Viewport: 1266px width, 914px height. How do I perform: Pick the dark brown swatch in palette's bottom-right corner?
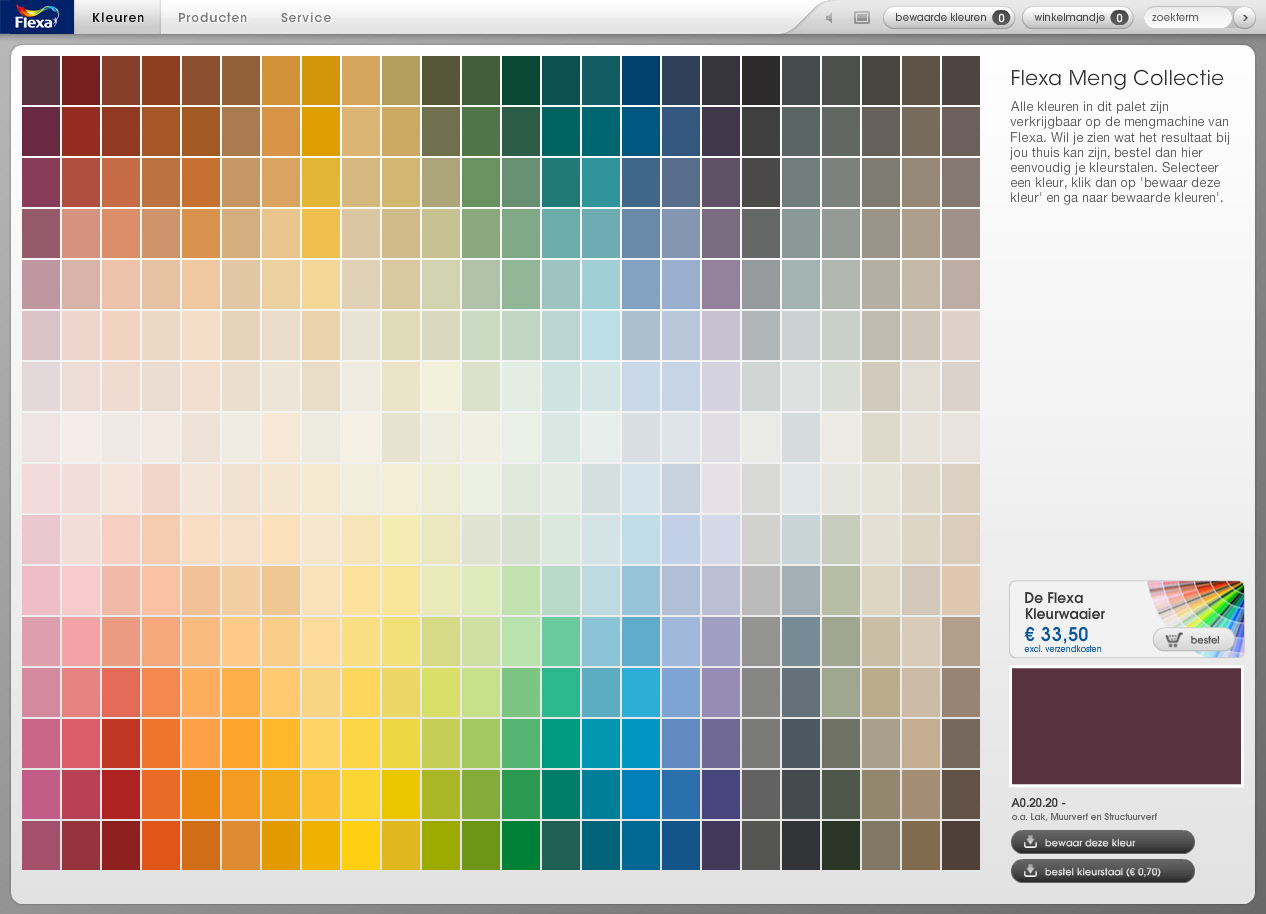coord(961,845)
